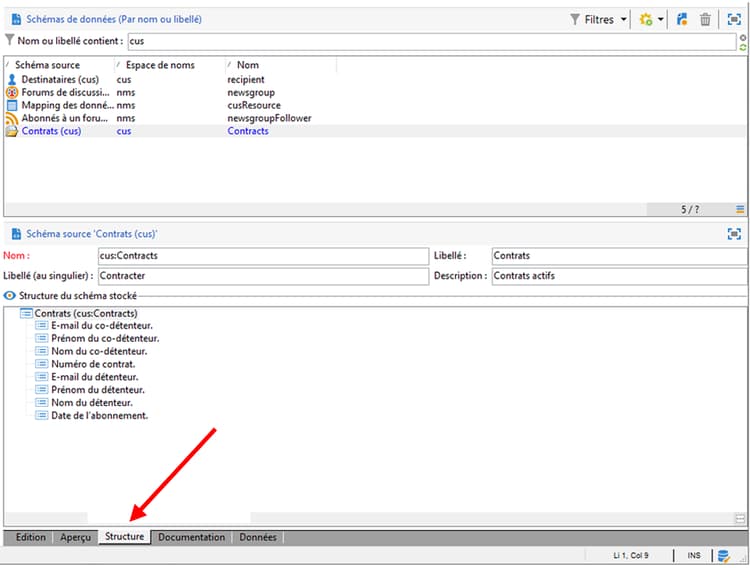750x568 pixels.
Task: Click the root Contrats tree node icon
Action: click(x=26, y=313)
